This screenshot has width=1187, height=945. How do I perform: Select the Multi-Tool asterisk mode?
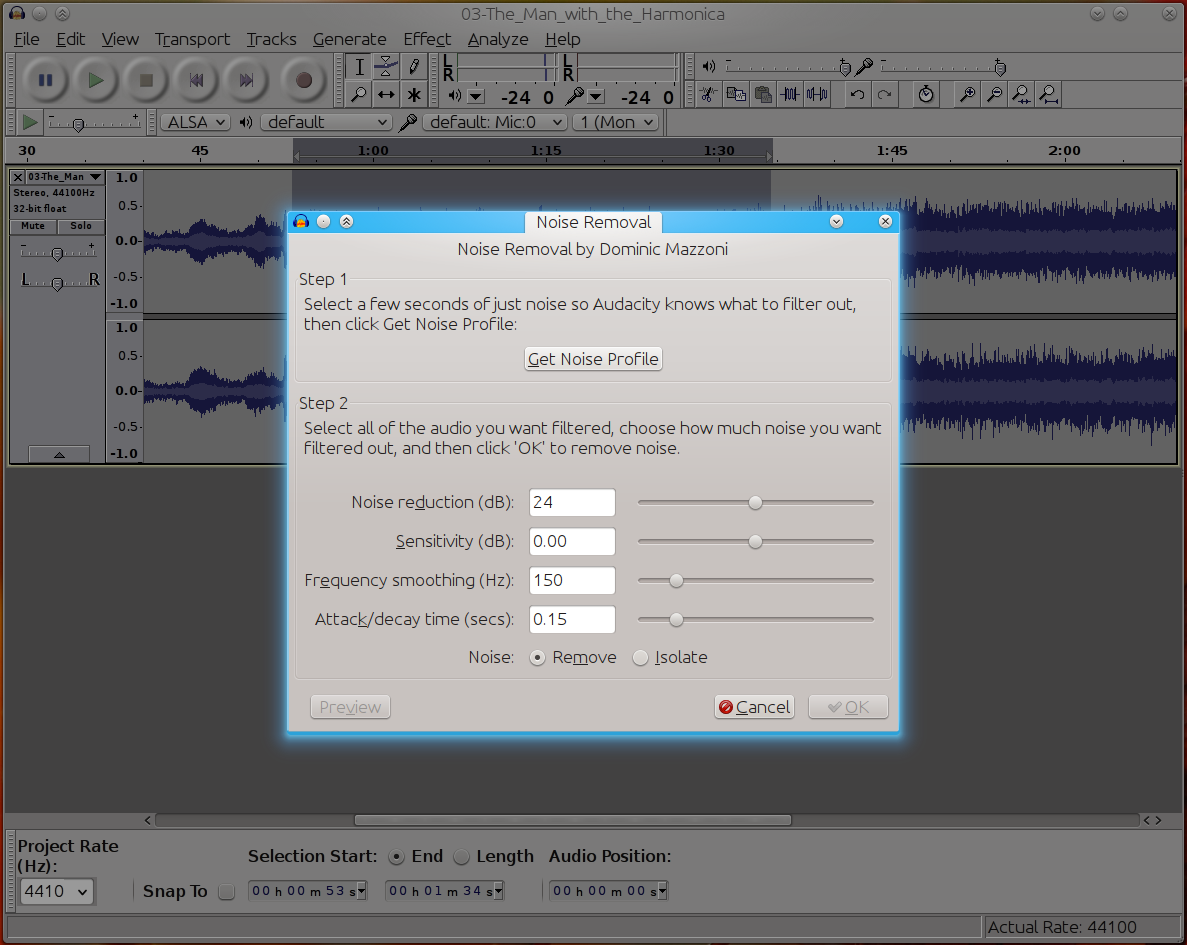click(x=413, y=95)
